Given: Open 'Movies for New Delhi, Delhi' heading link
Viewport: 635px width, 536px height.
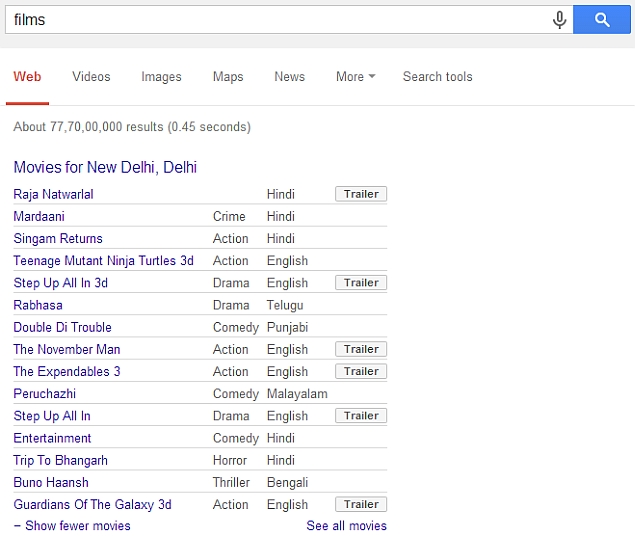Looking at the screenshot, I should pyautogui.click(x=105, y=167).
